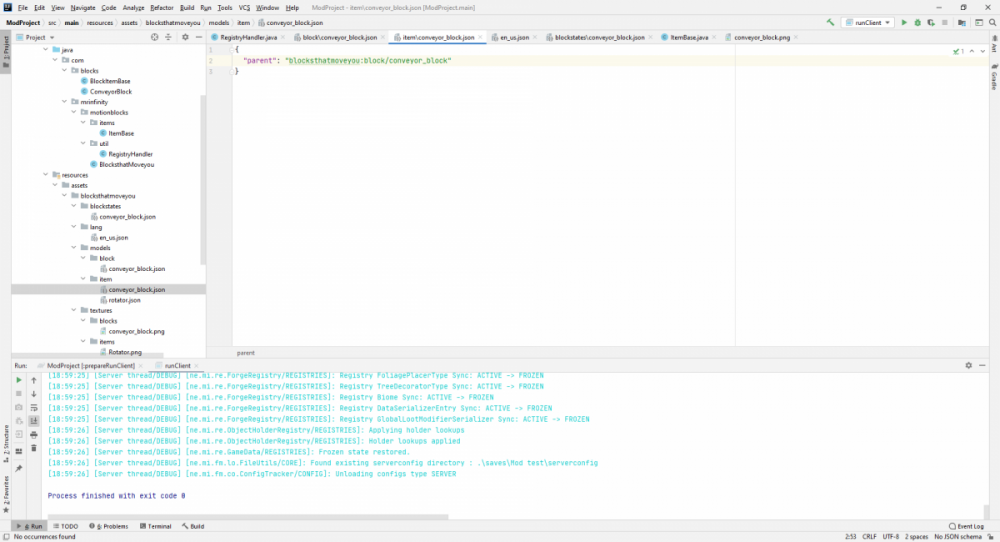1000x542 pixels.
Task: Open Project Structure icon in toolbar
Action: click(x=962, y=22)
